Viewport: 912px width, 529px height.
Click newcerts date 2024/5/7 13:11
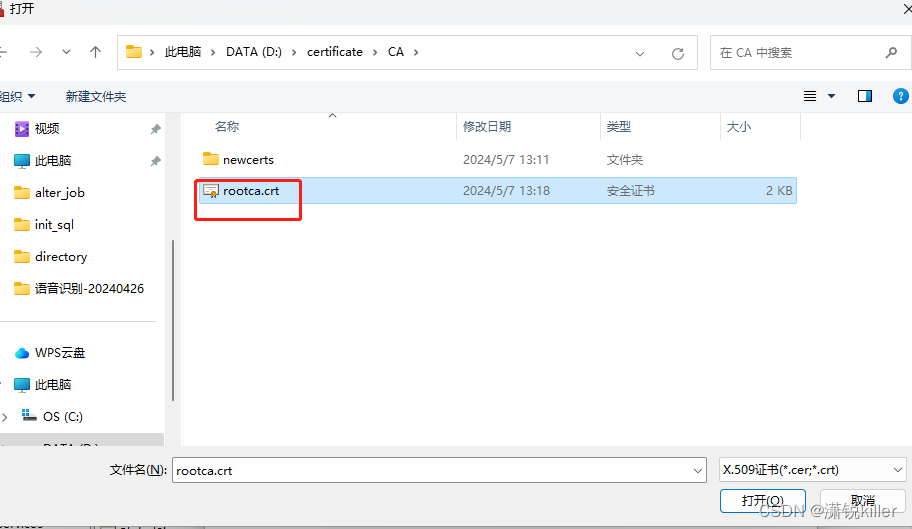[506, 159]
